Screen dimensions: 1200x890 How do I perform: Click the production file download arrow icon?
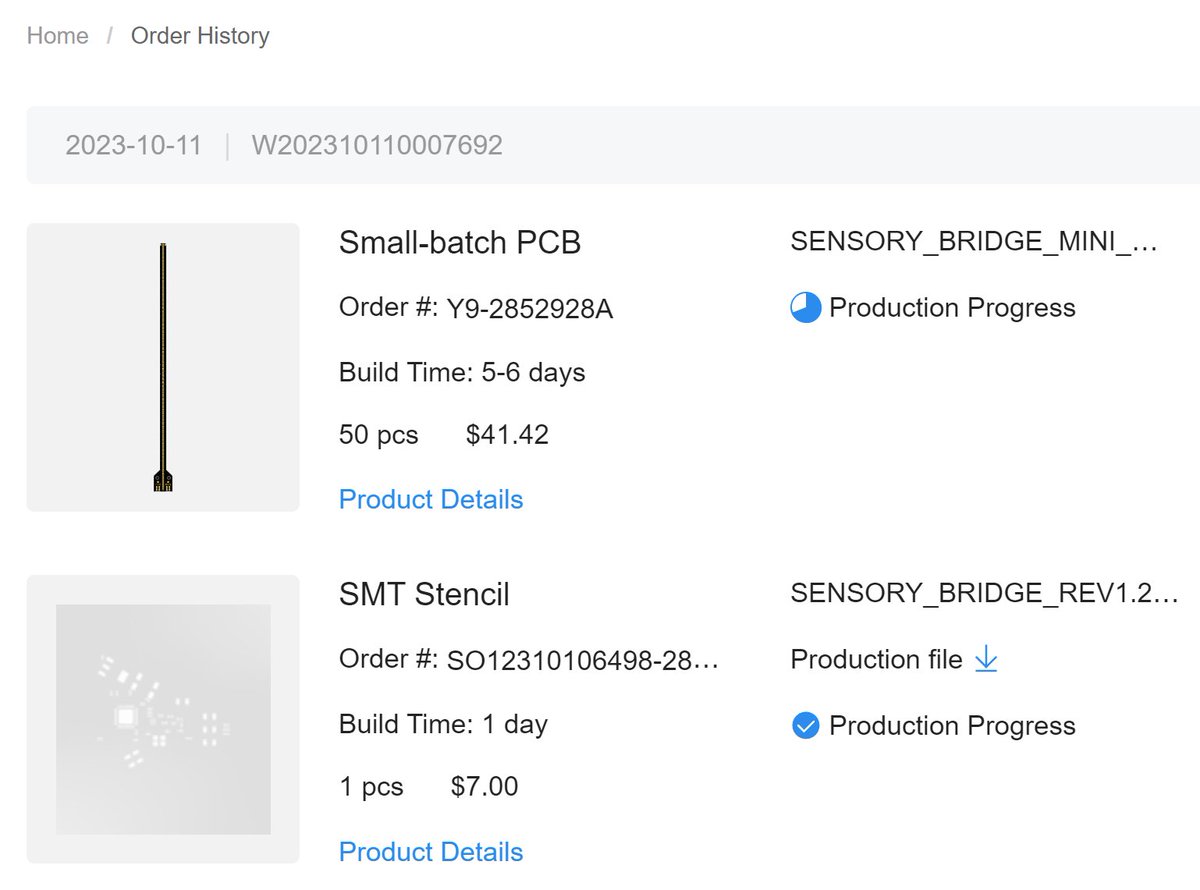986,659
